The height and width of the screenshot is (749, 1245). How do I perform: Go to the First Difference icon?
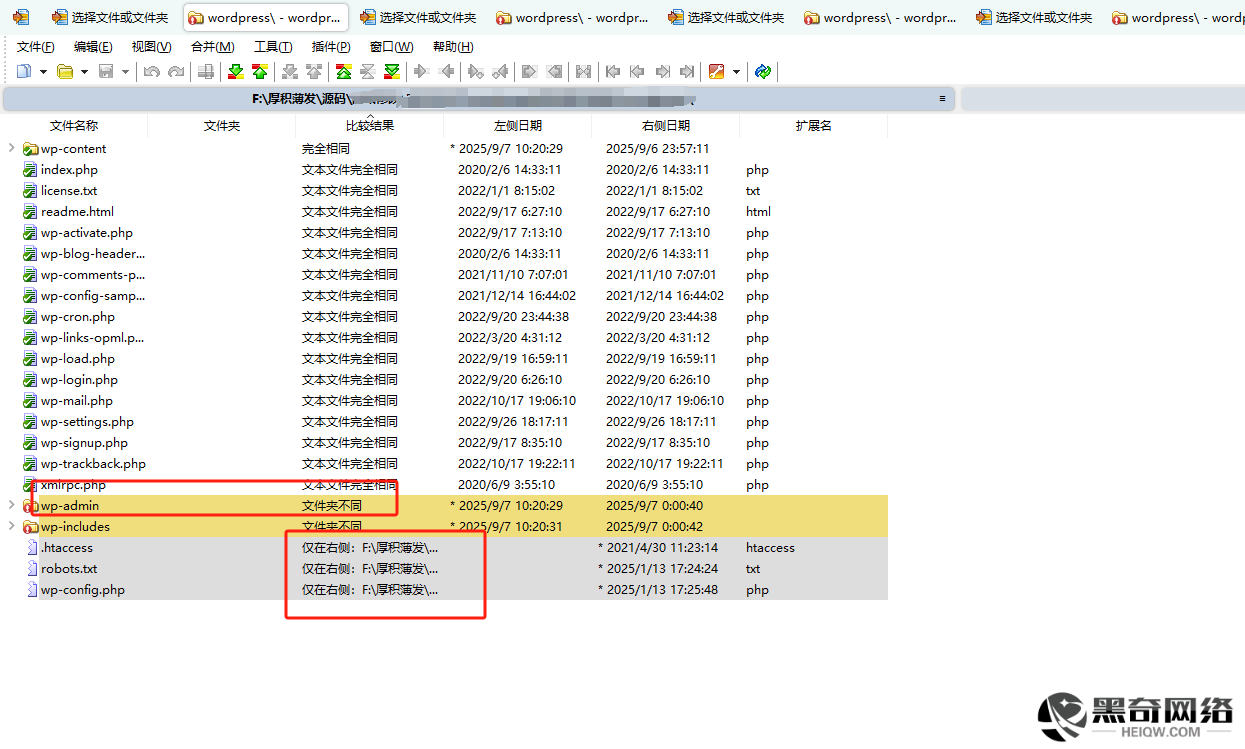click(x=344, y=71)
